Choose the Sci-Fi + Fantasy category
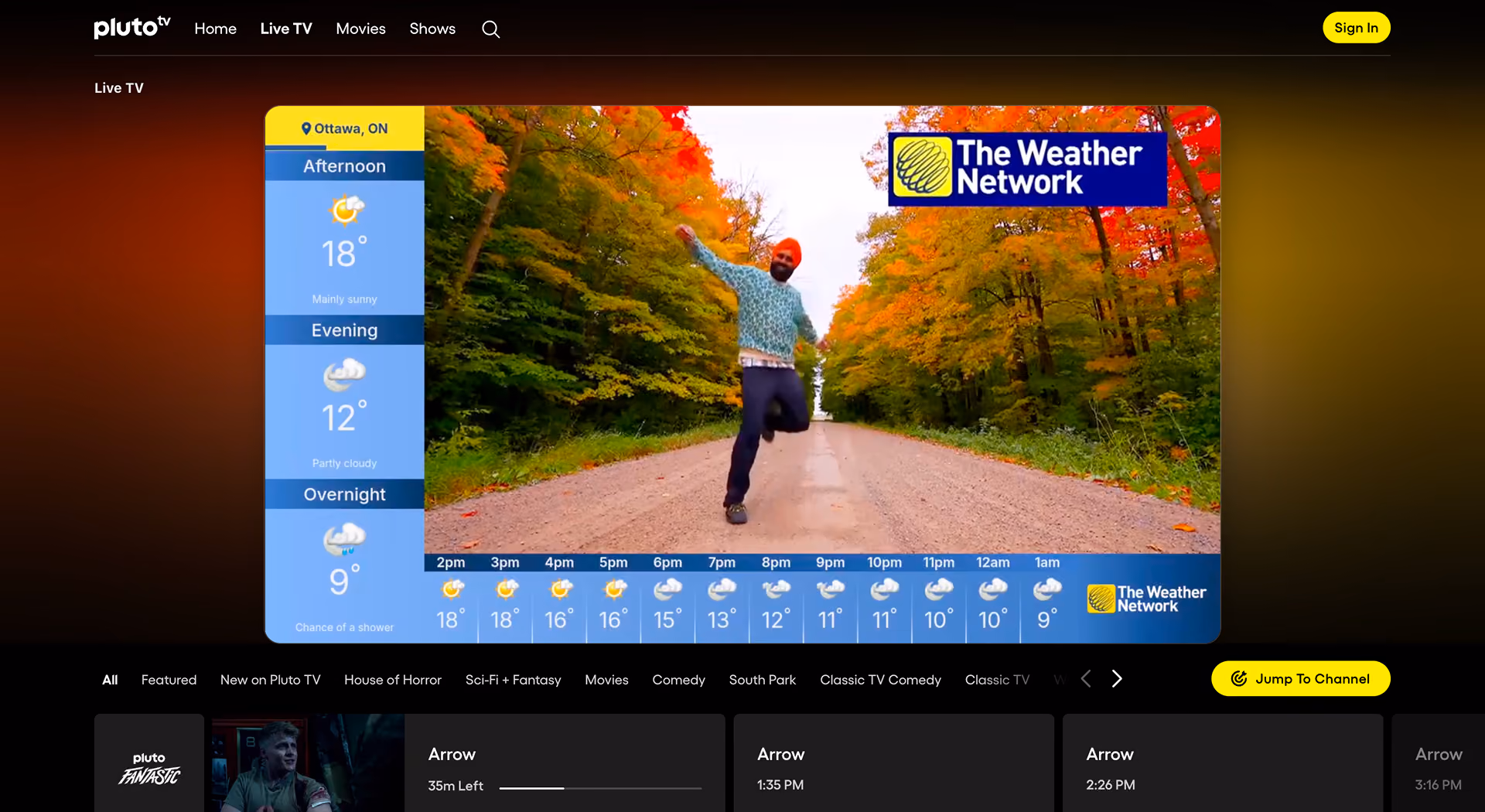 (x=513, y=680)
